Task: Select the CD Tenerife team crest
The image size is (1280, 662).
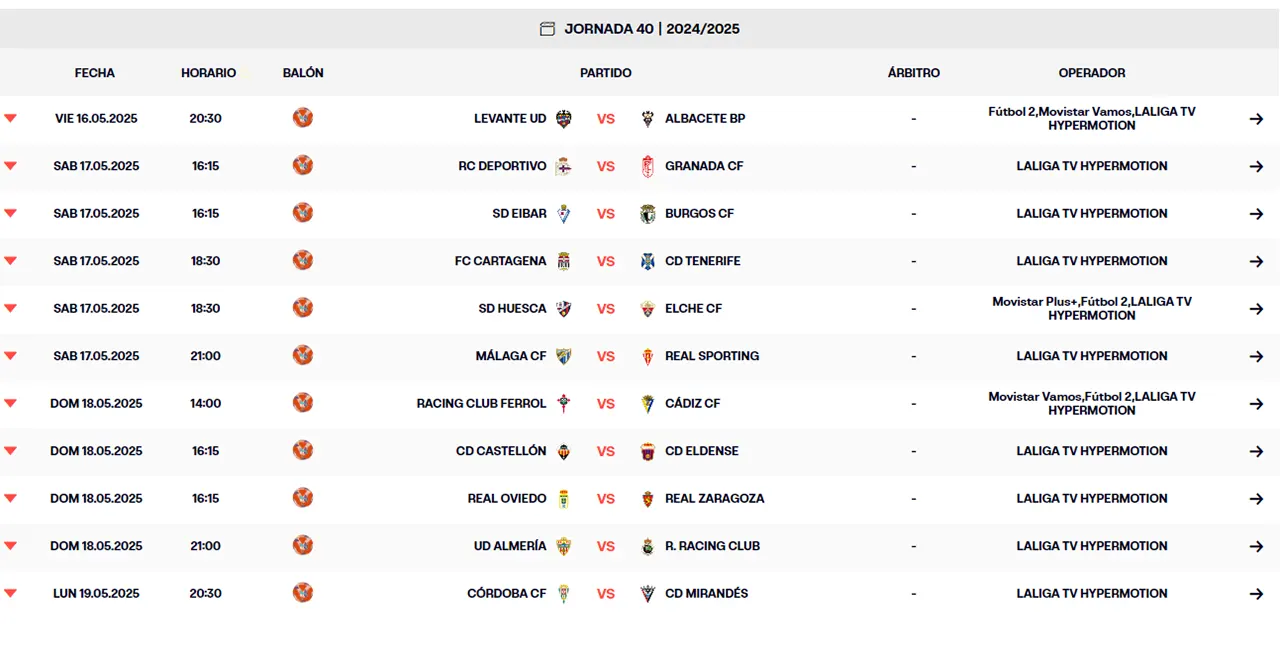Action: [647, 261]
